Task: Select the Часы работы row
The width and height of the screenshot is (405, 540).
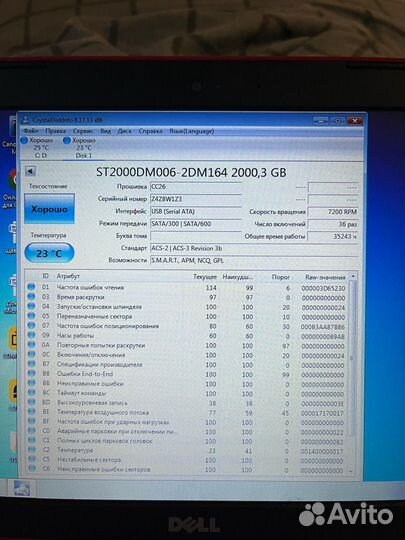Action: point(187,336)
